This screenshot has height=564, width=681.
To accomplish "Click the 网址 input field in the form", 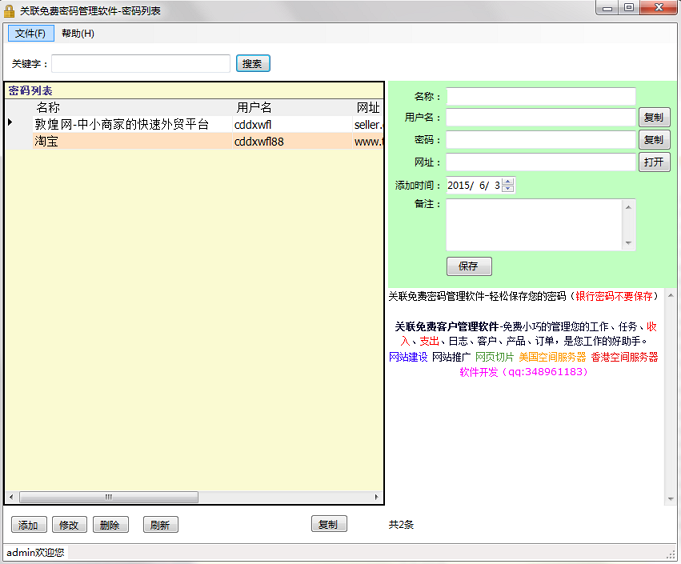I will [x=541, y=162].
